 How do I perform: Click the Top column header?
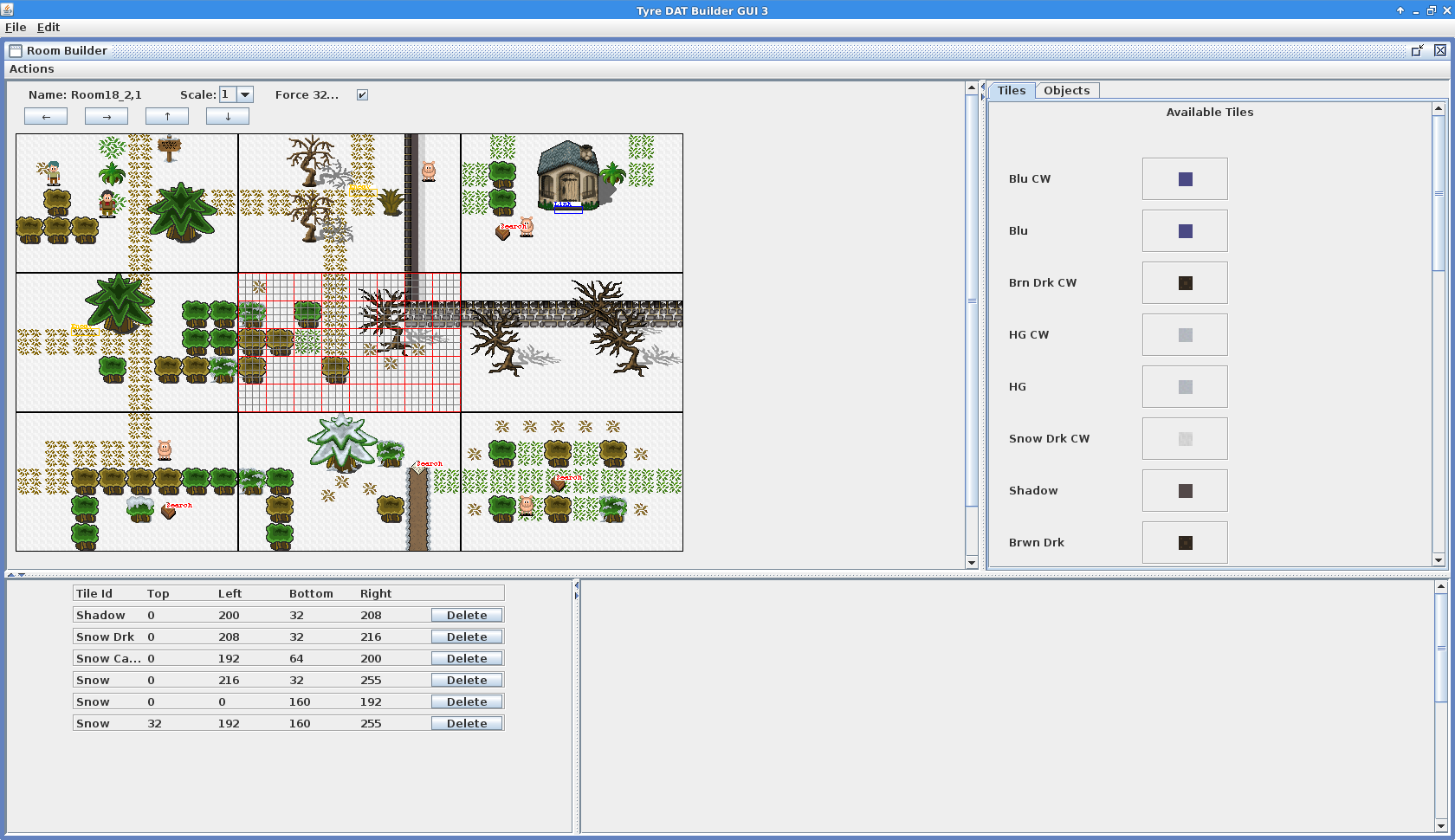pos(158,593)
